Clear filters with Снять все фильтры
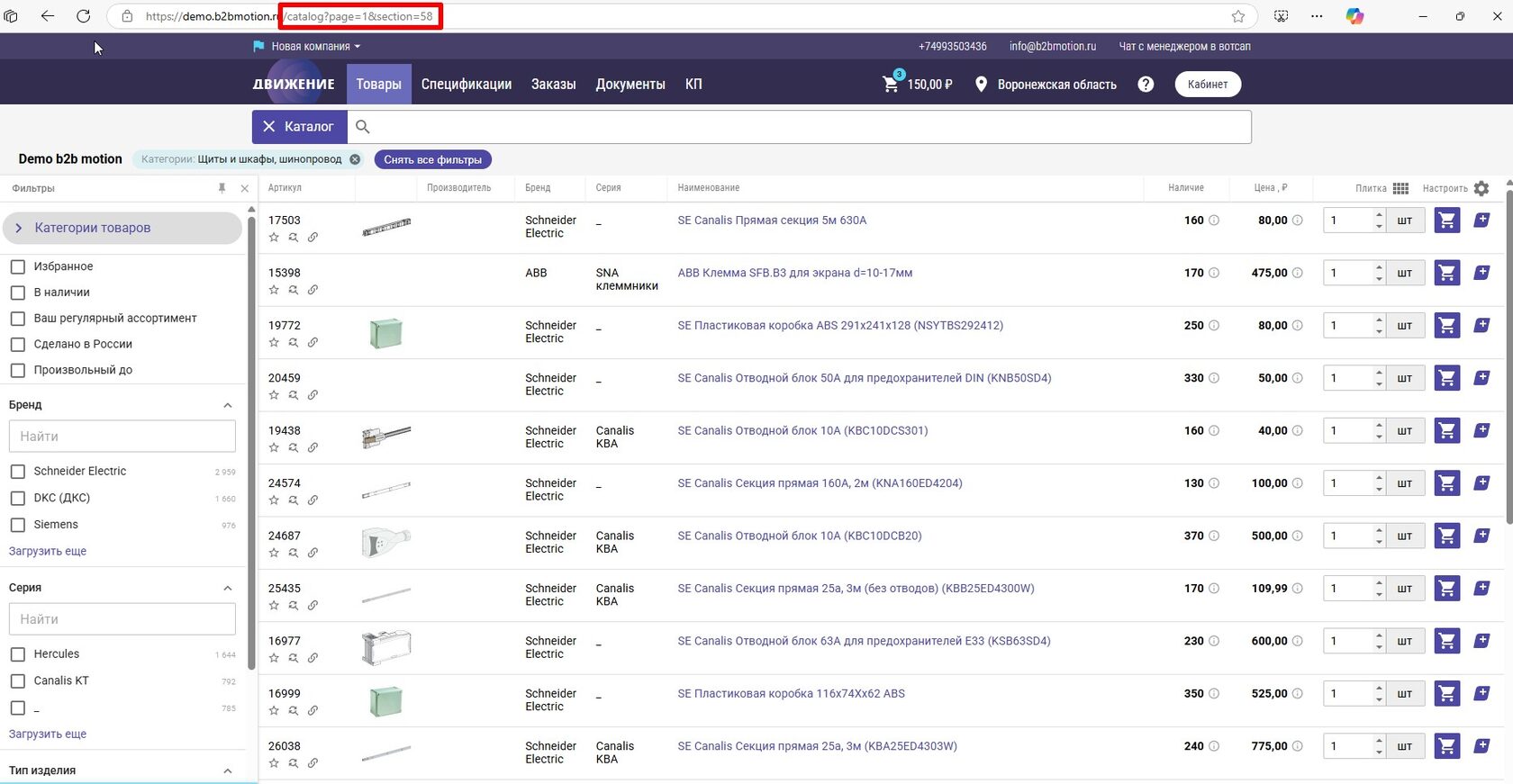This screenshot has width=1513, height=784. pyautogui.click(x=432, y=159)
